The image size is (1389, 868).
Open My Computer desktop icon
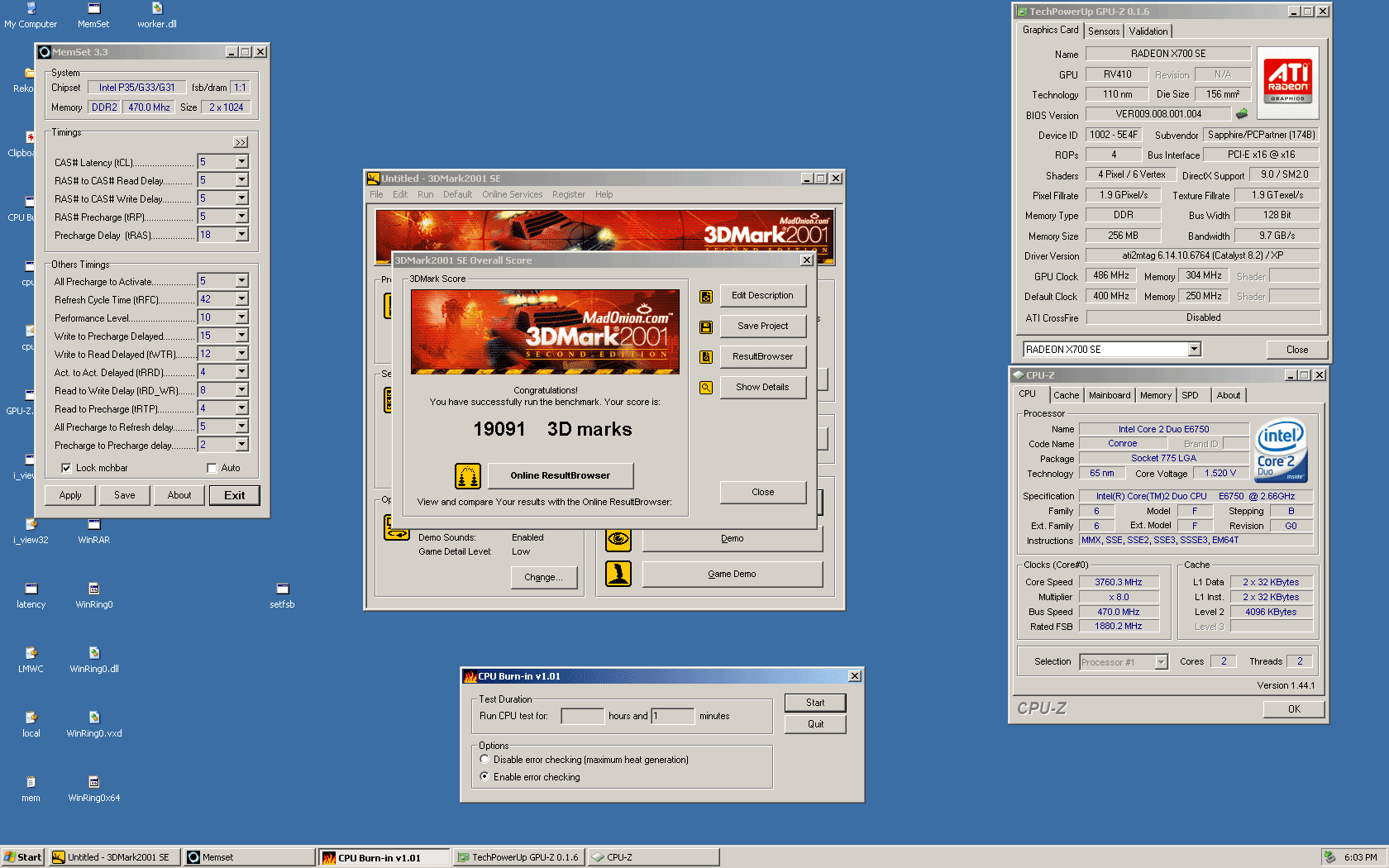(31, 15)
